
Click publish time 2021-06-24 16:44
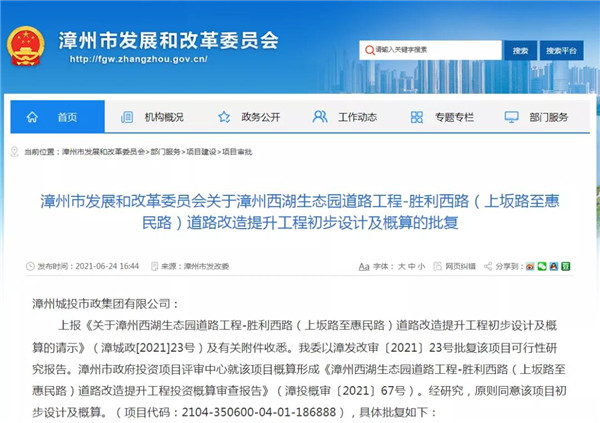107,266
